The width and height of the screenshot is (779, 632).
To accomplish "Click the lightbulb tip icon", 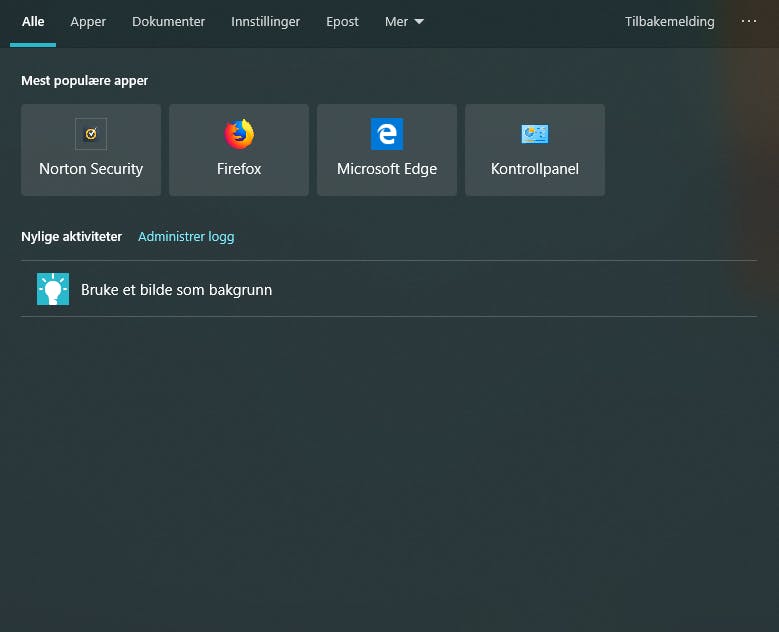I will (x=53, y=289).
